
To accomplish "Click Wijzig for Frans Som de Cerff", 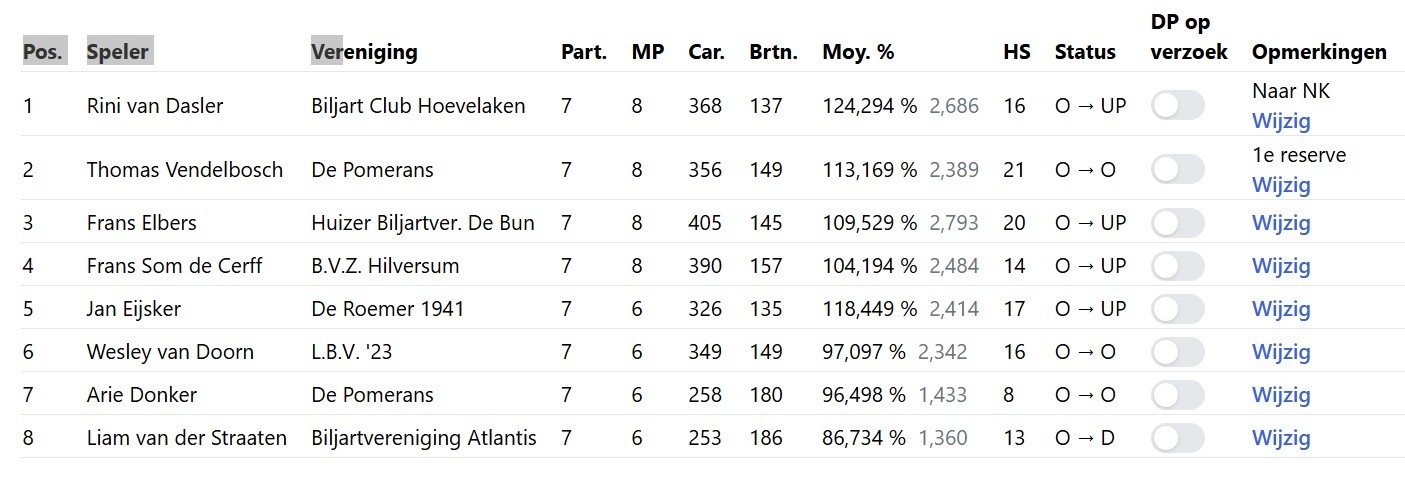I will pos(1281,265).
